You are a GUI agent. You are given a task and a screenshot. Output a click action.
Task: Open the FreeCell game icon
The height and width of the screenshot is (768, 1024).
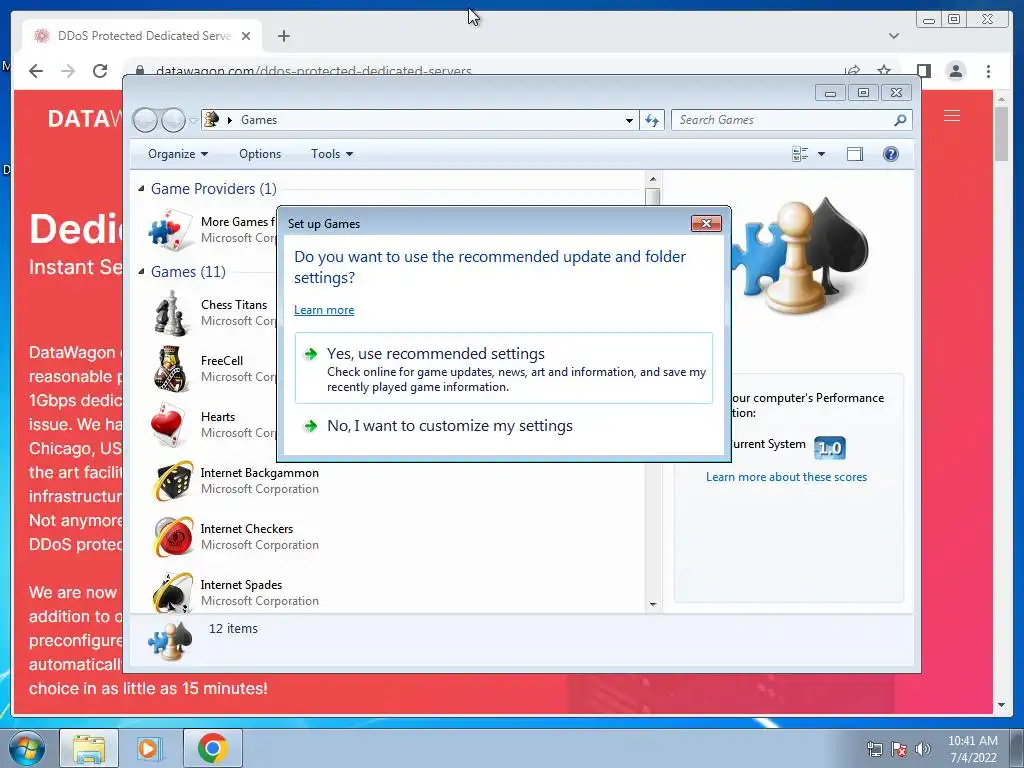point(172,369)
